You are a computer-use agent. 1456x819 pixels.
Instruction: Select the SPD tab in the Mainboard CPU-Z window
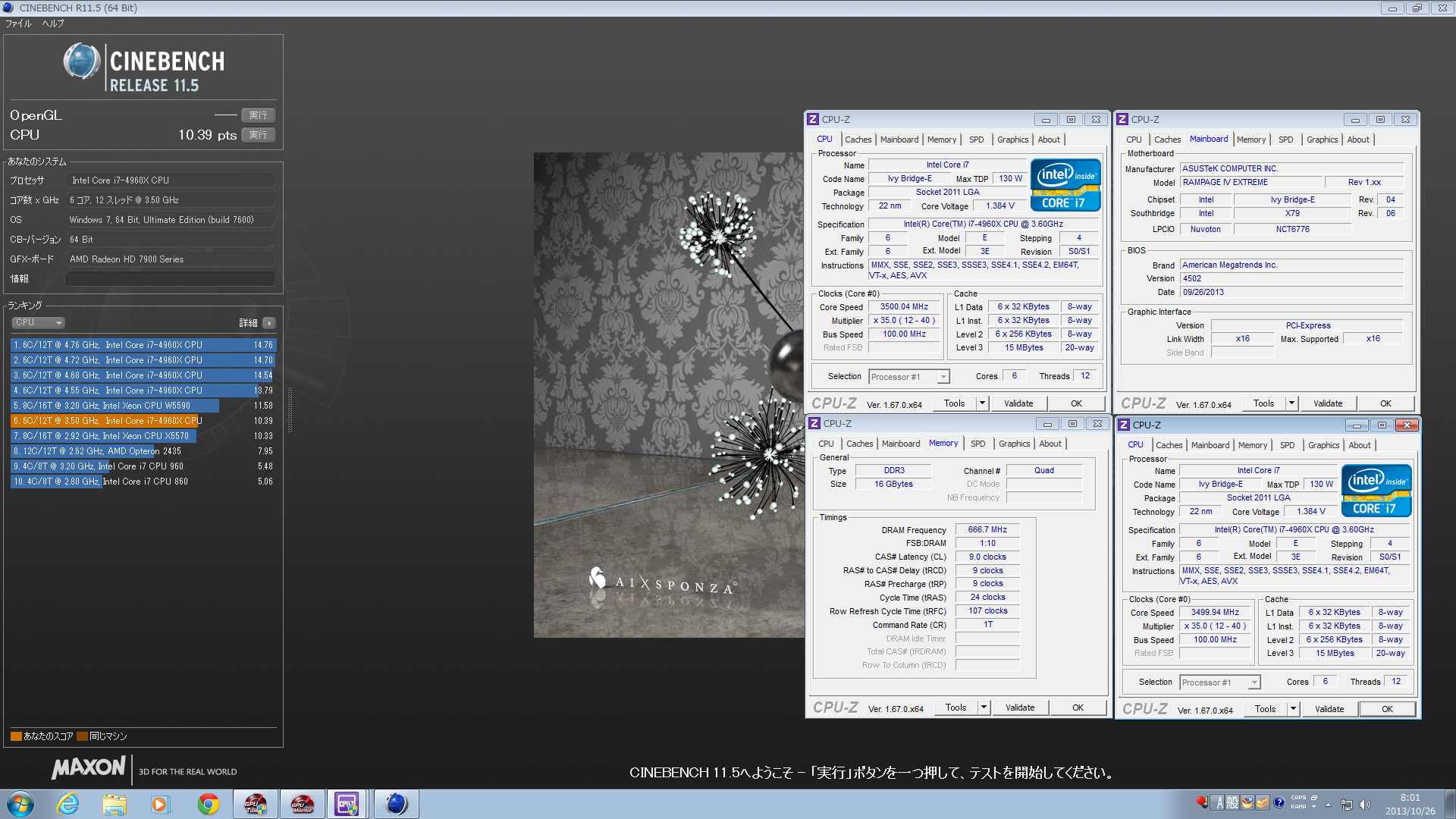click(x=1285, y=140)
